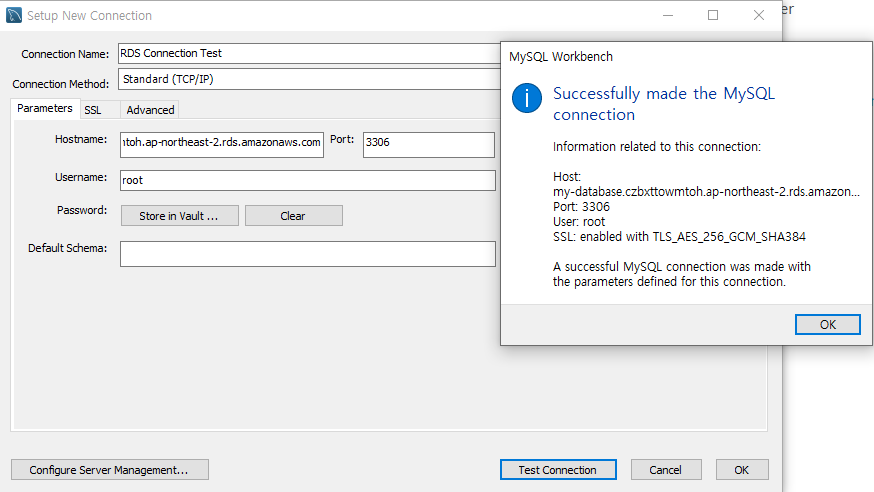This screenshot has width=874, height=492.
Task: Click the Connection Name field
Action: tap(310, 53)
